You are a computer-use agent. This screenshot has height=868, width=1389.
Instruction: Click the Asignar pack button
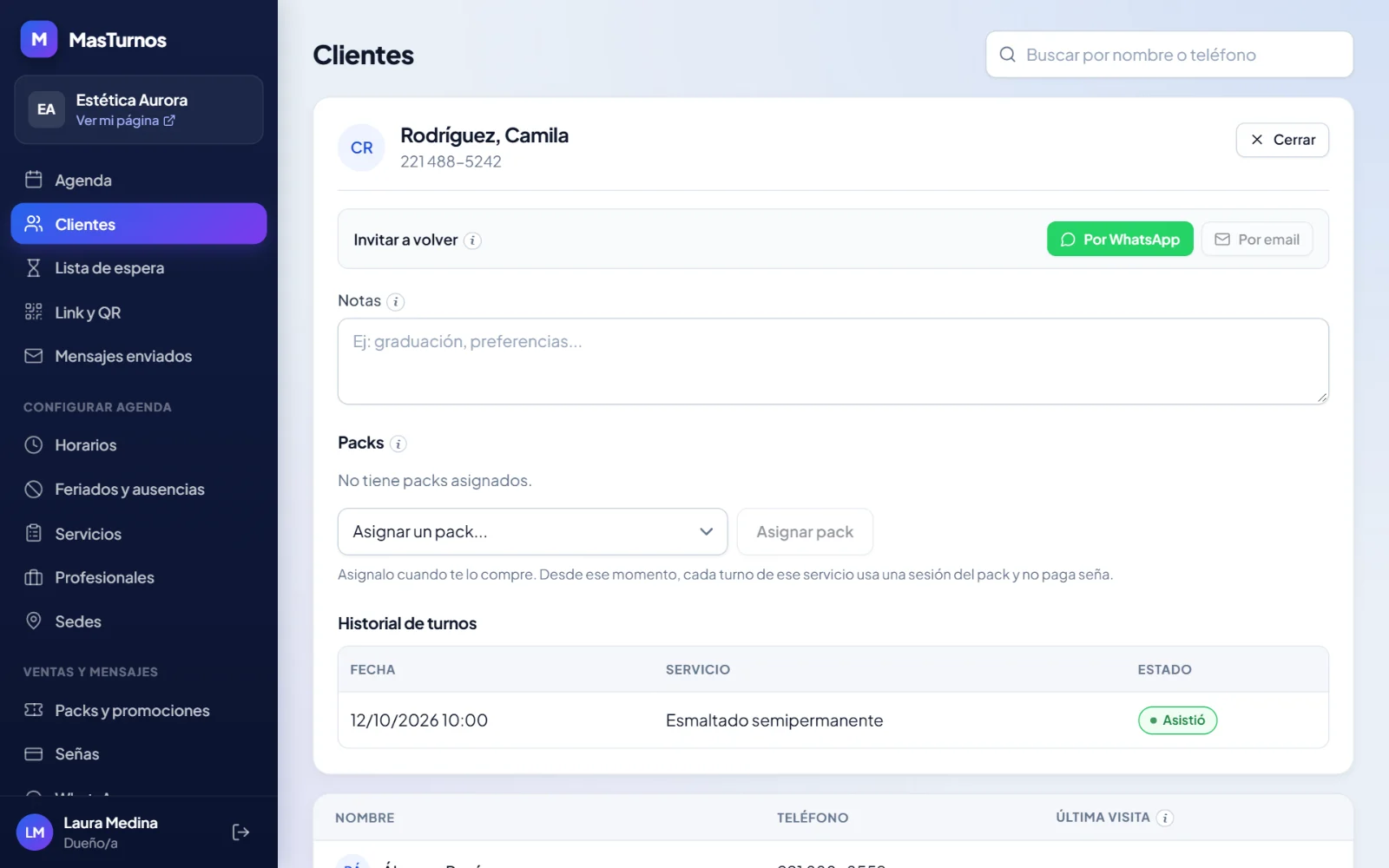(x=805, y=532)
